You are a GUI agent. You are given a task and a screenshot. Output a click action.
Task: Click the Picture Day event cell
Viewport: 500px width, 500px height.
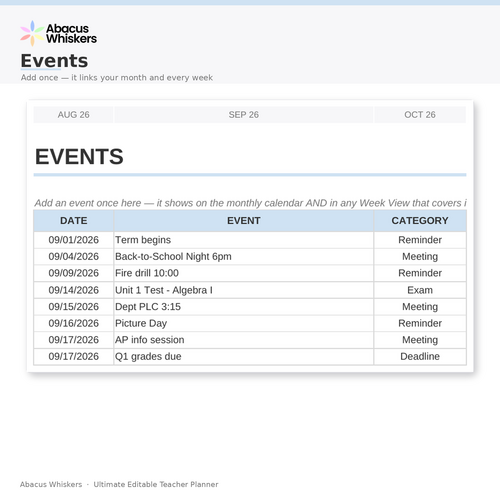244,323
